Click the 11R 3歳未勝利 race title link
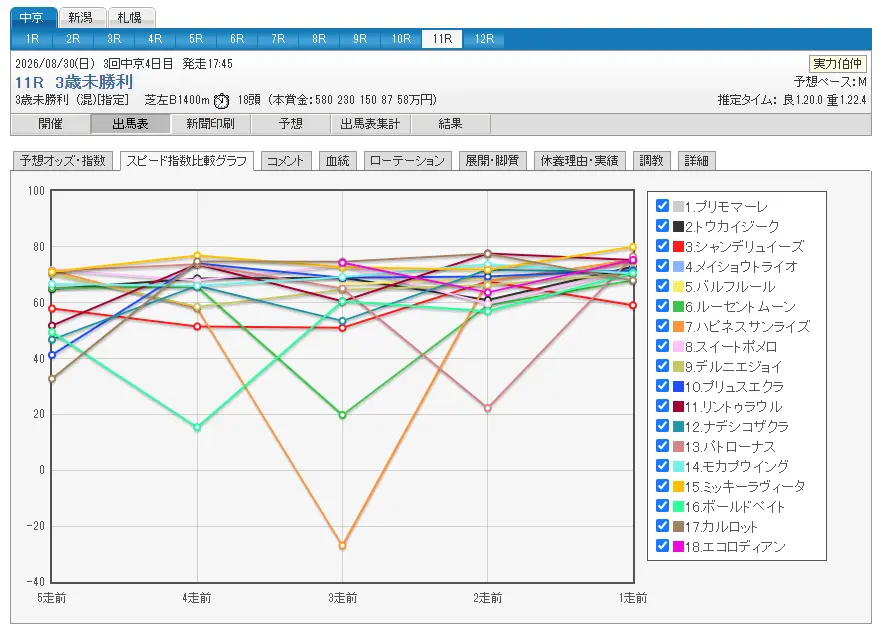This screenshot has height=631, width=882. coord(74,82)
